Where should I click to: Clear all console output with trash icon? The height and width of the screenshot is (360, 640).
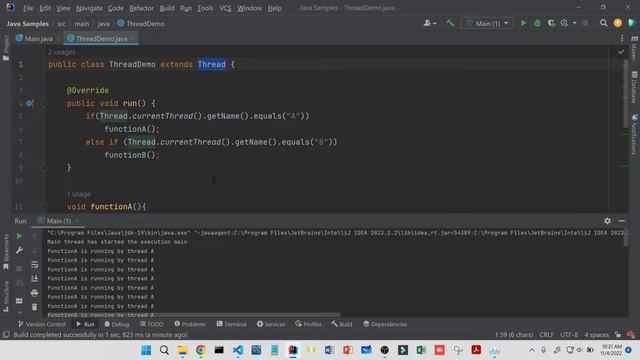click(x=35, y=307)
